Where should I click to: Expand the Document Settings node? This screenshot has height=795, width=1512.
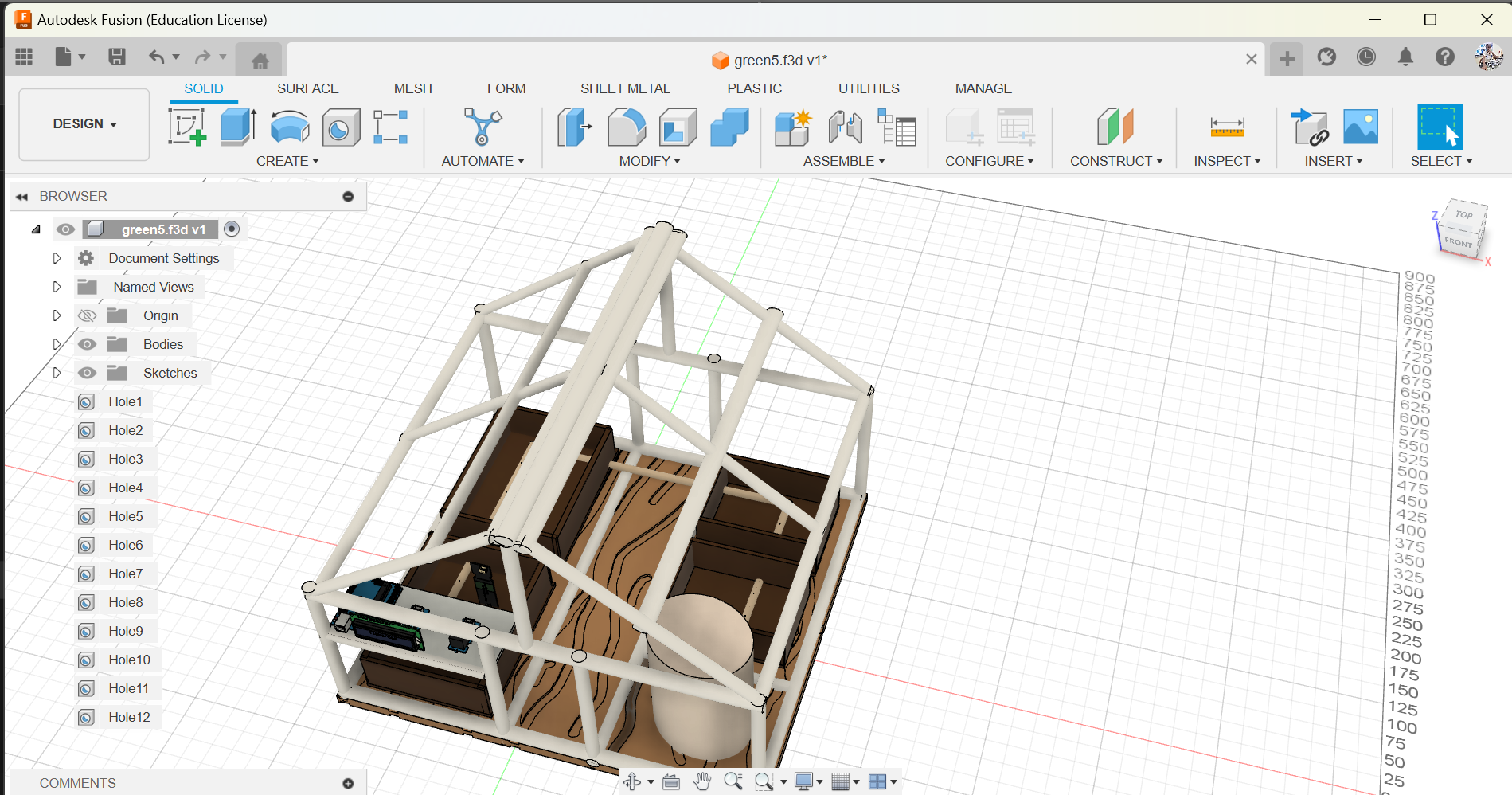(57, 258)
